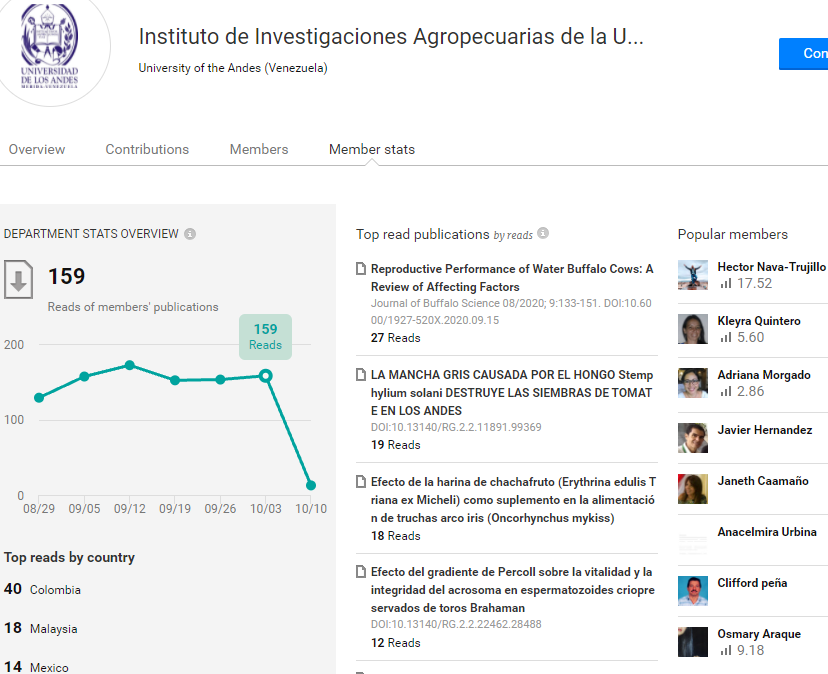Click the 159 Reads chart tooltip

[x=266, y=337]
